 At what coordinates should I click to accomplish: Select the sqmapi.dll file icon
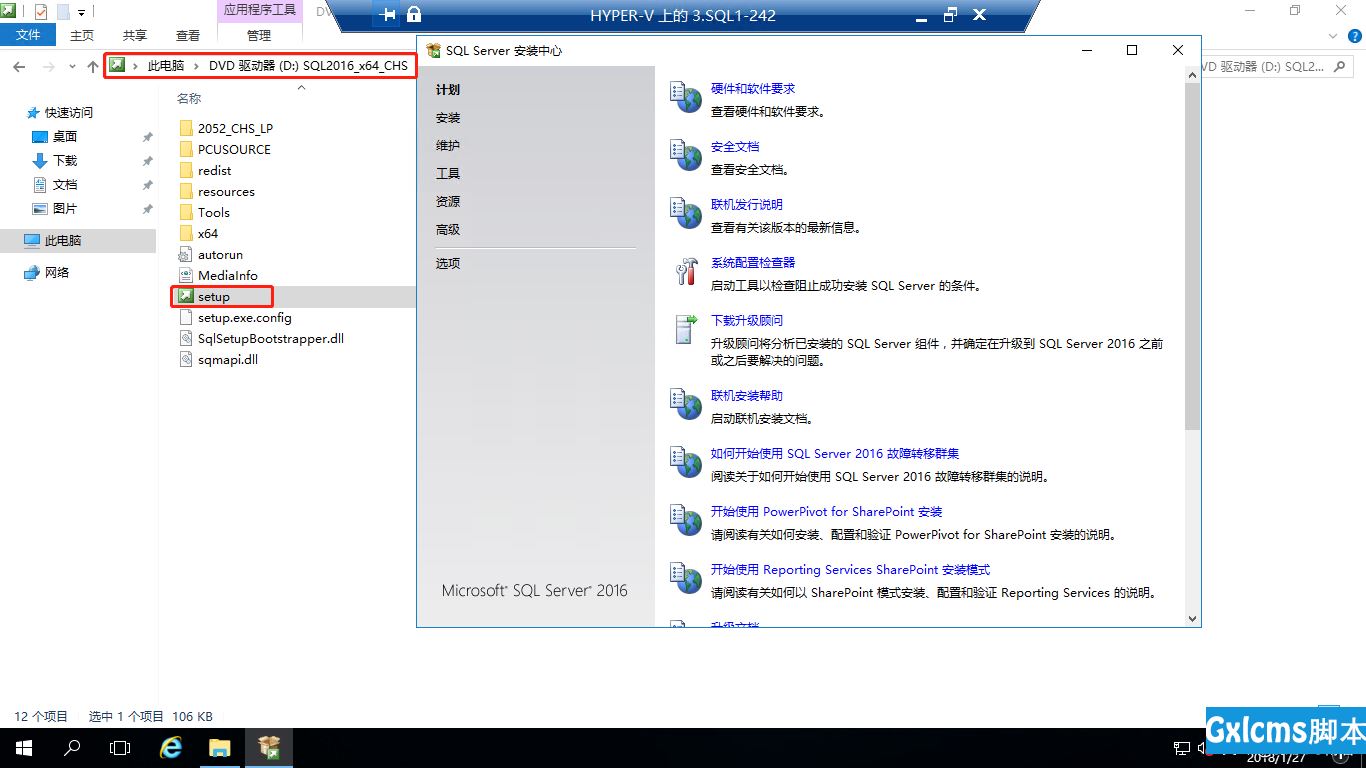tap(186, 359)
